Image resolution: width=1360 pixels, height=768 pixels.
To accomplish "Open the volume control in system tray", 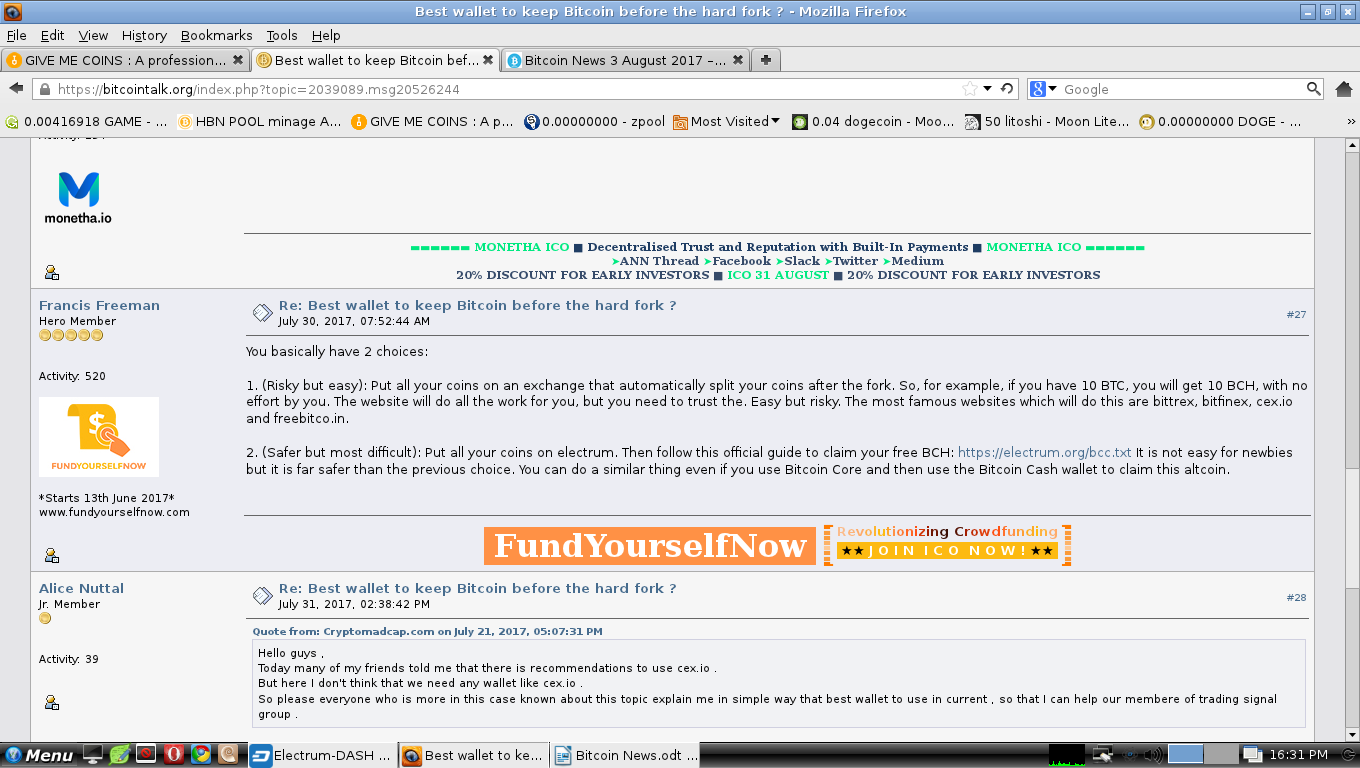I will click(1153, 755).
